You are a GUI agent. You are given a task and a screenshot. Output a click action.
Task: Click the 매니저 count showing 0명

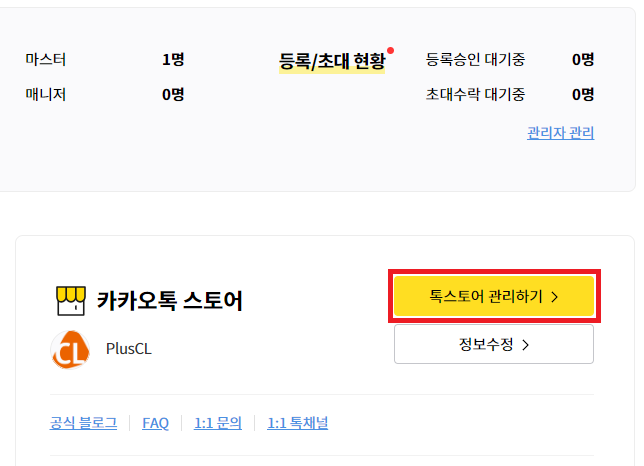[x=173, y=94]
